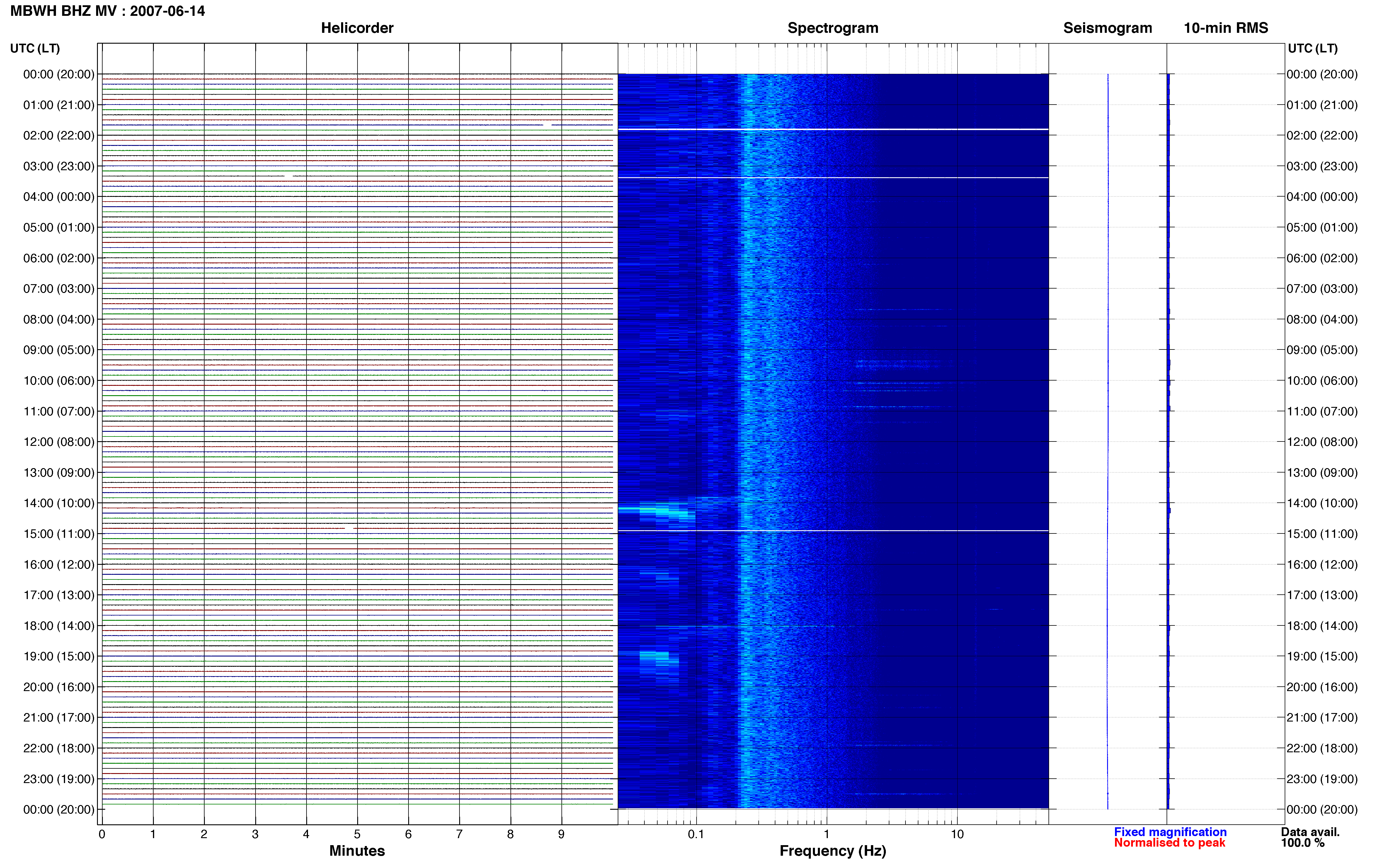
Task: Click the left '07:00 (03:00)' time label
Action: click(59, 289)
